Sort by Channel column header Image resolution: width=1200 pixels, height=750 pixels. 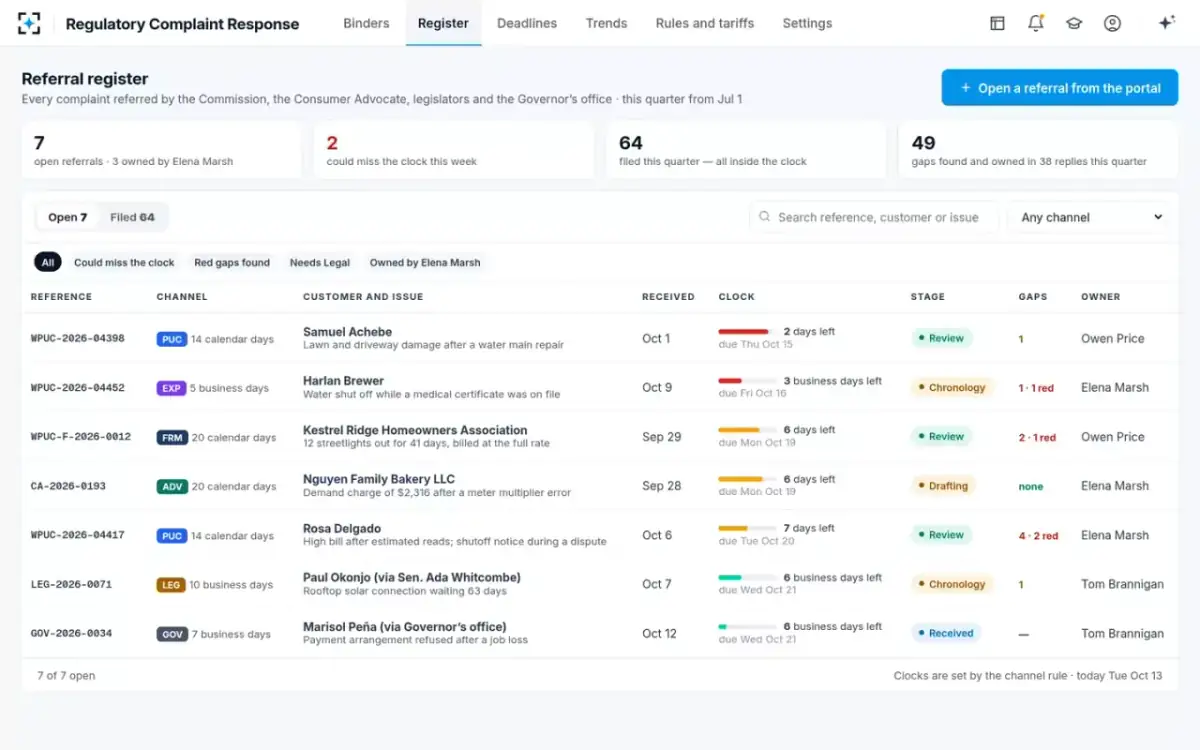182,297
